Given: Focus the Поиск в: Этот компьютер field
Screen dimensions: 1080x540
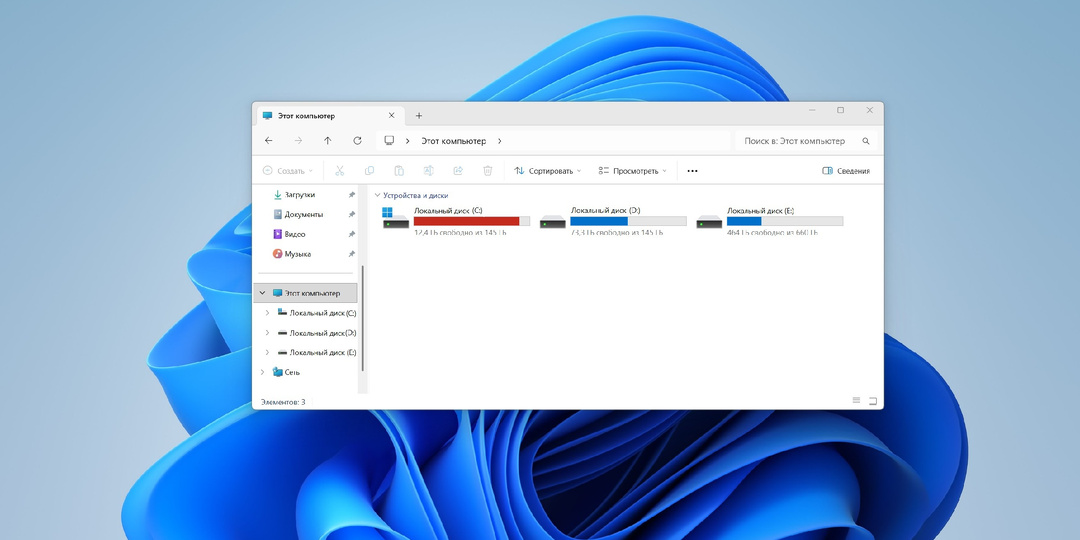Looking at the screenshot, I should coord(807,141).
